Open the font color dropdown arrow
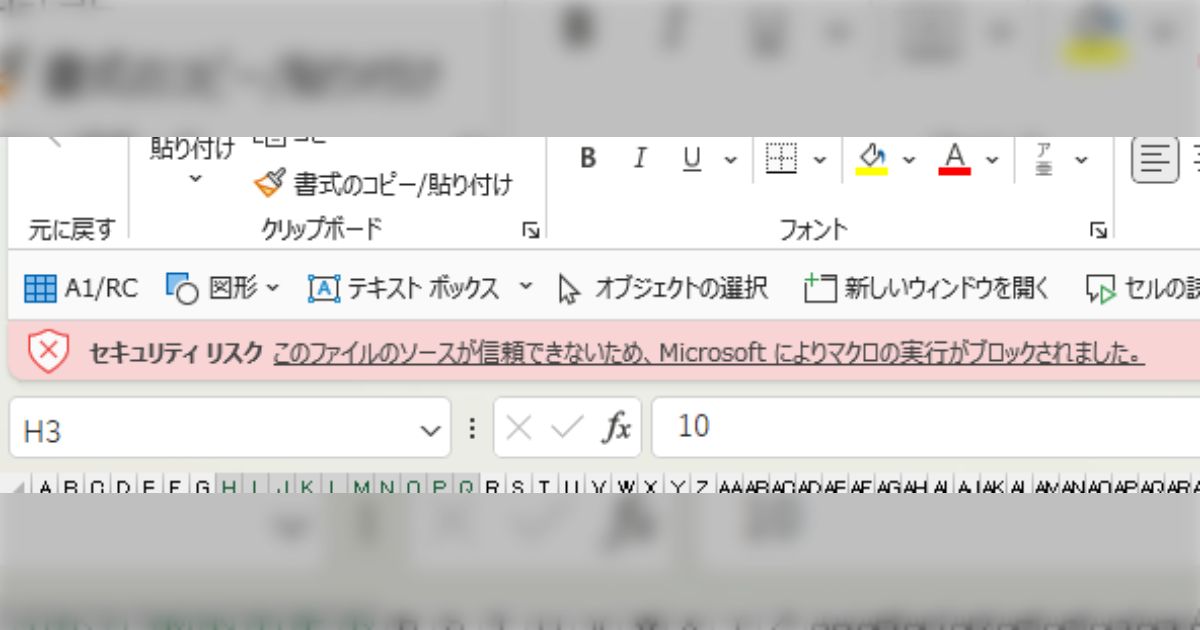Image resolution: width=1200 pixels, height=630 pixels. pyautogui.click(x=992, y=160)
